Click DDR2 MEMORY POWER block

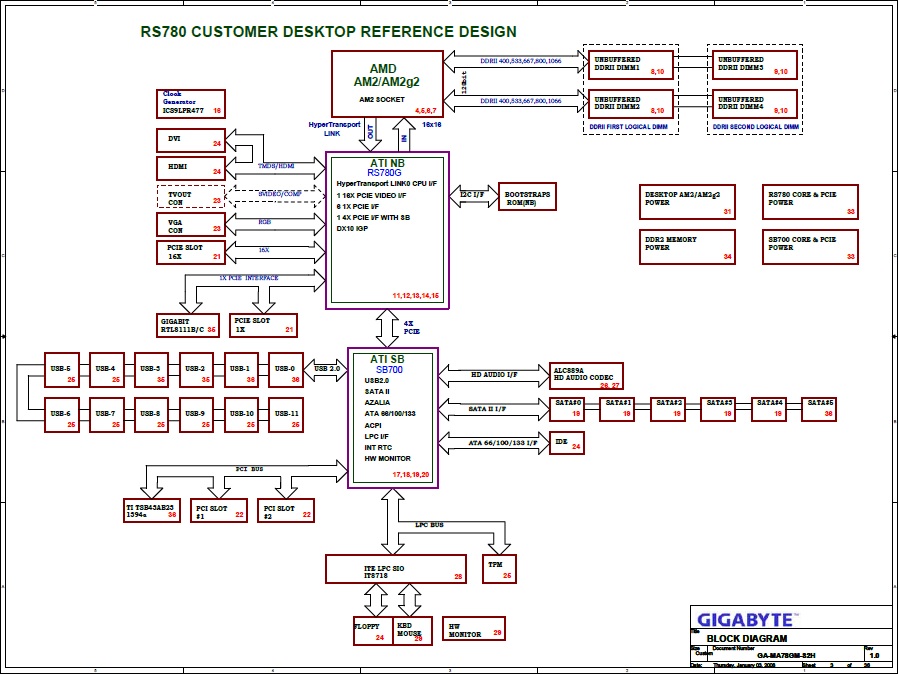coord(687,247)
